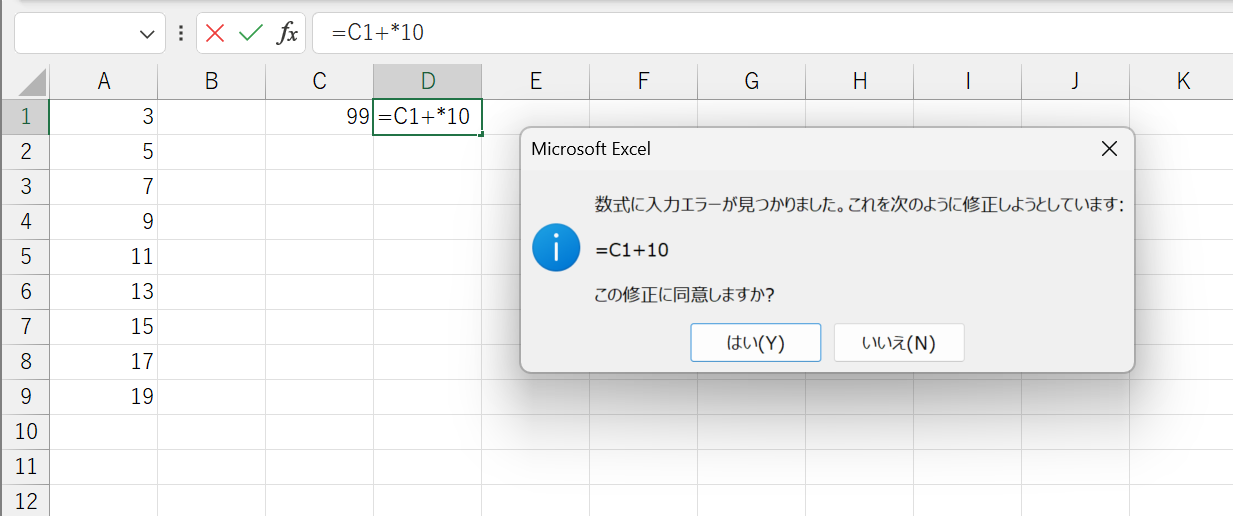Click cell C1 containing 99
This screenshot has height=516, width=1233.
pos(320,117)
